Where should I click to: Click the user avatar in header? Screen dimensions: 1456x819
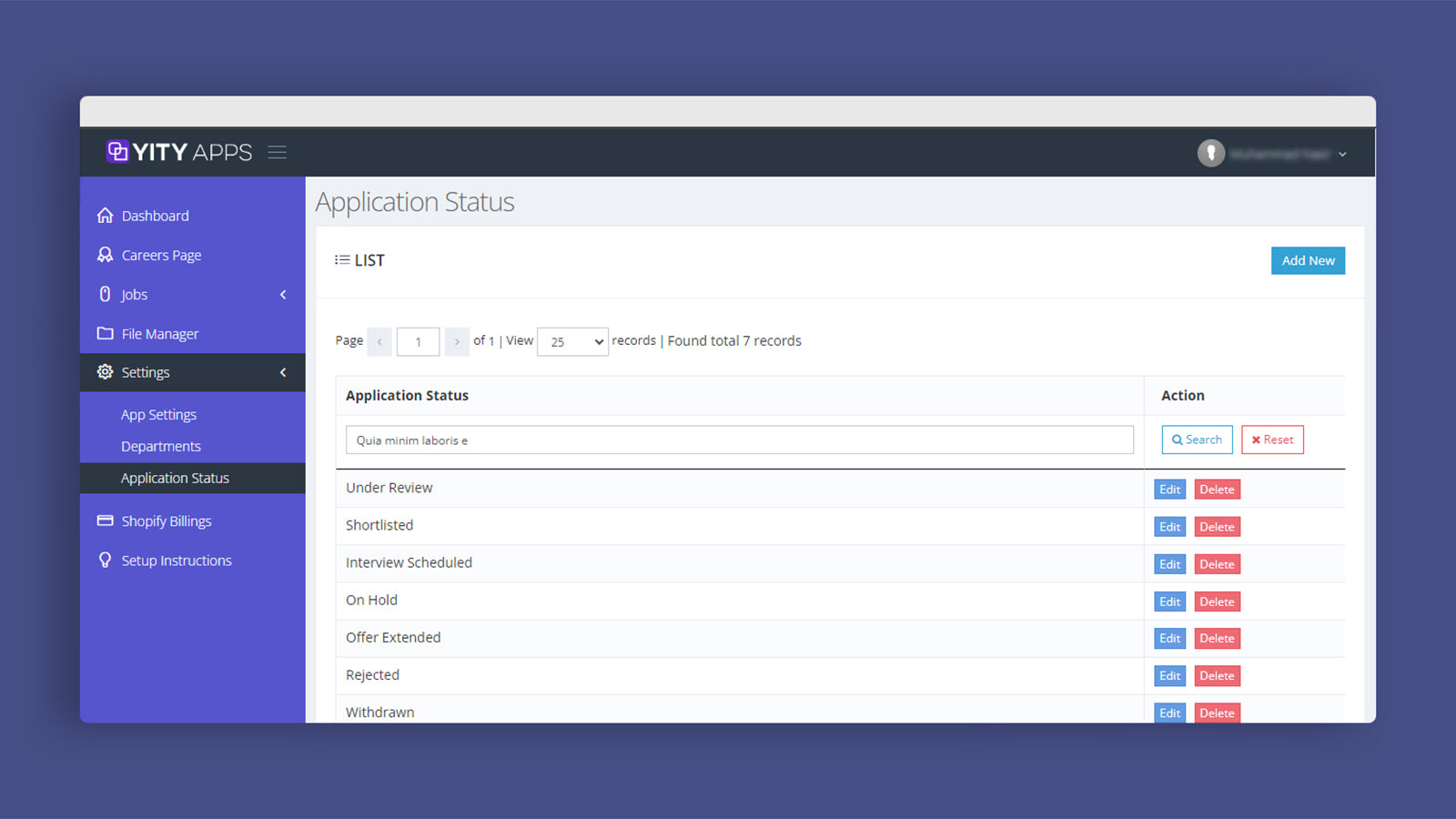(x=1210, y=153)
